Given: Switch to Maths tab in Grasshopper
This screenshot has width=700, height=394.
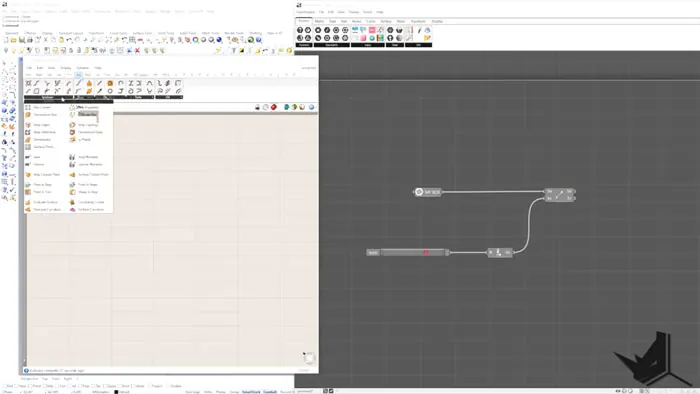Looking at the screenshot, I should coord(319,21).
